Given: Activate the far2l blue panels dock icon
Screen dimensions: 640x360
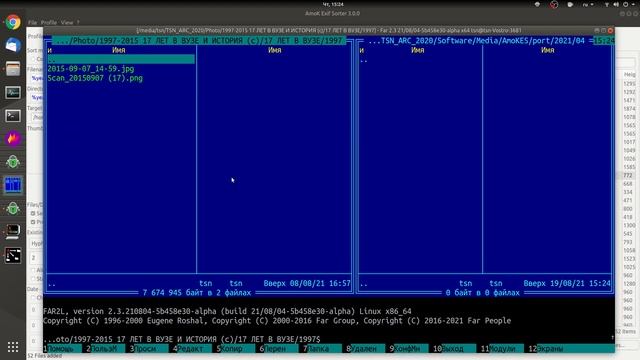Looking at the screenshot, I should pos(13,185).
